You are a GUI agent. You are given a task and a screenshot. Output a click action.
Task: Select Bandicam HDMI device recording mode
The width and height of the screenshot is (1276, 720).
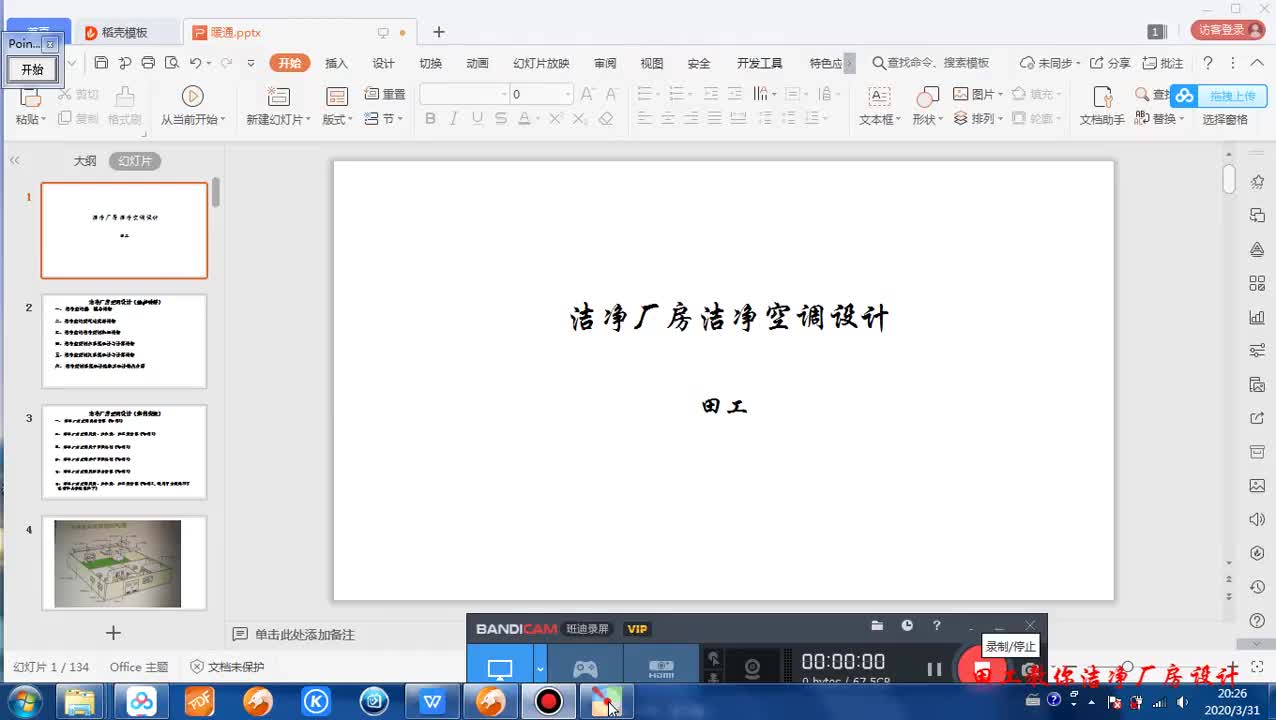pyautogui.click(x=661, y=668)
